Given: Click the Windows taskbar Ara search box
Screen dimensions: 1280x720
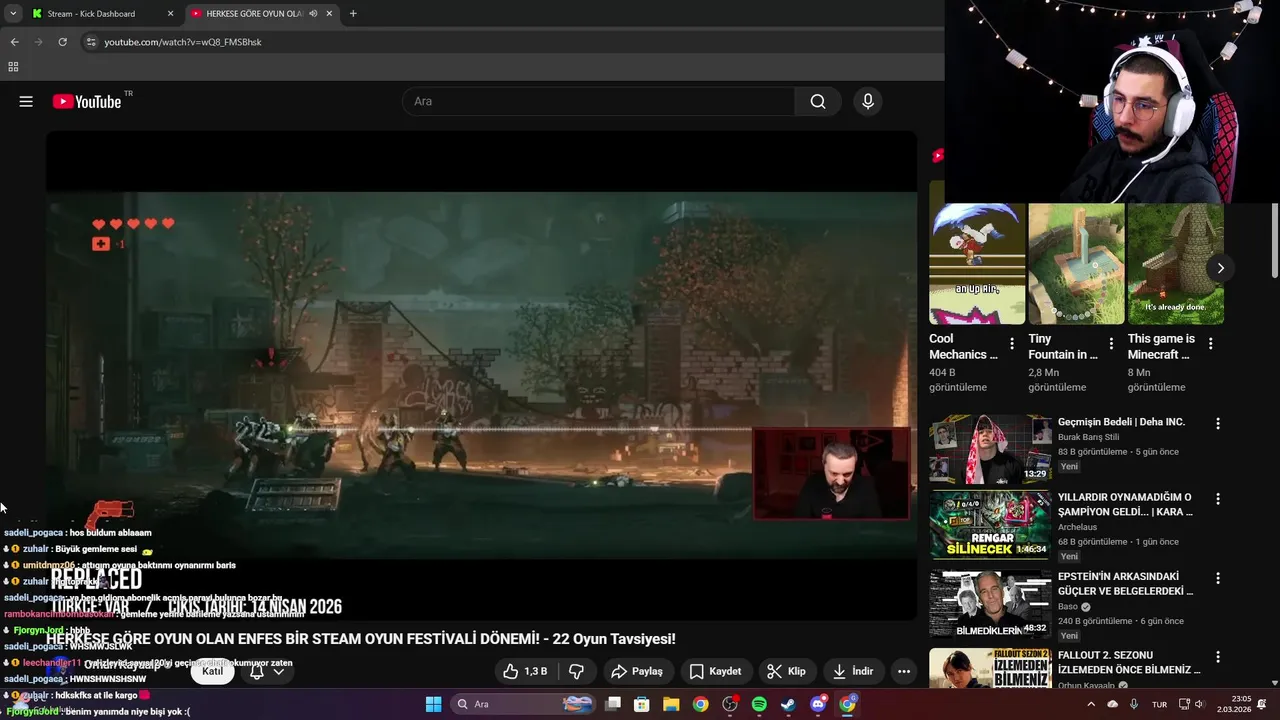Looking at the screenshot, I should coord(522,704).
